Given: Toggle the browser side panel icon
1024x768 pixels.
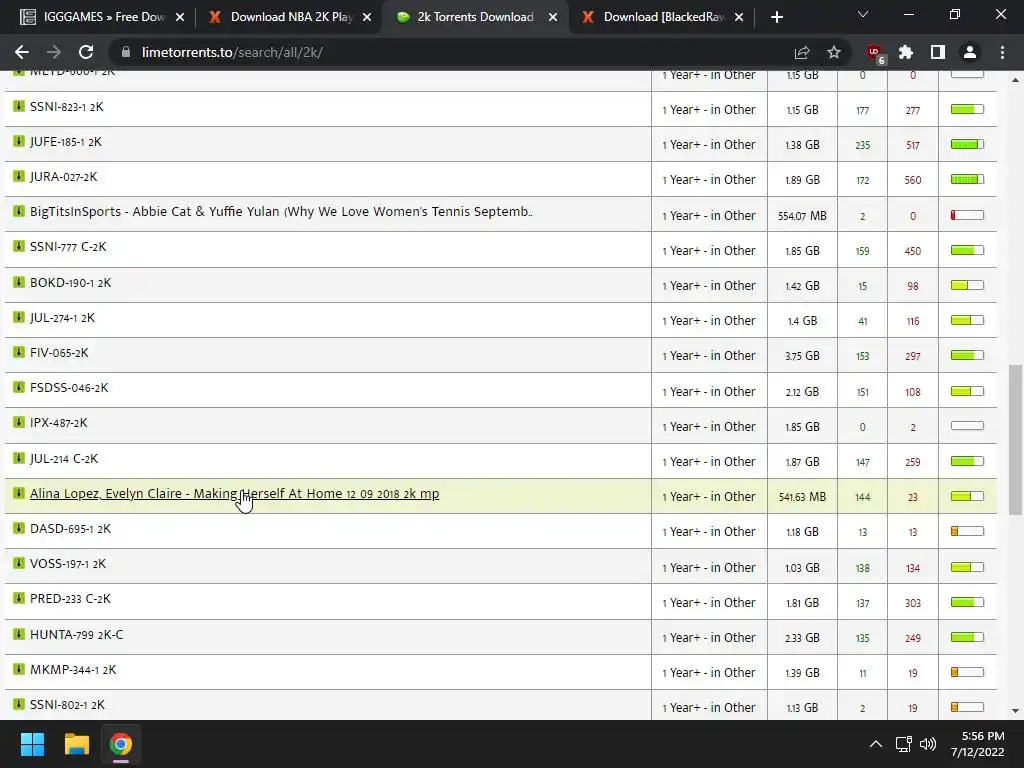Looking at the screenshot, I should tap(938, 52).
